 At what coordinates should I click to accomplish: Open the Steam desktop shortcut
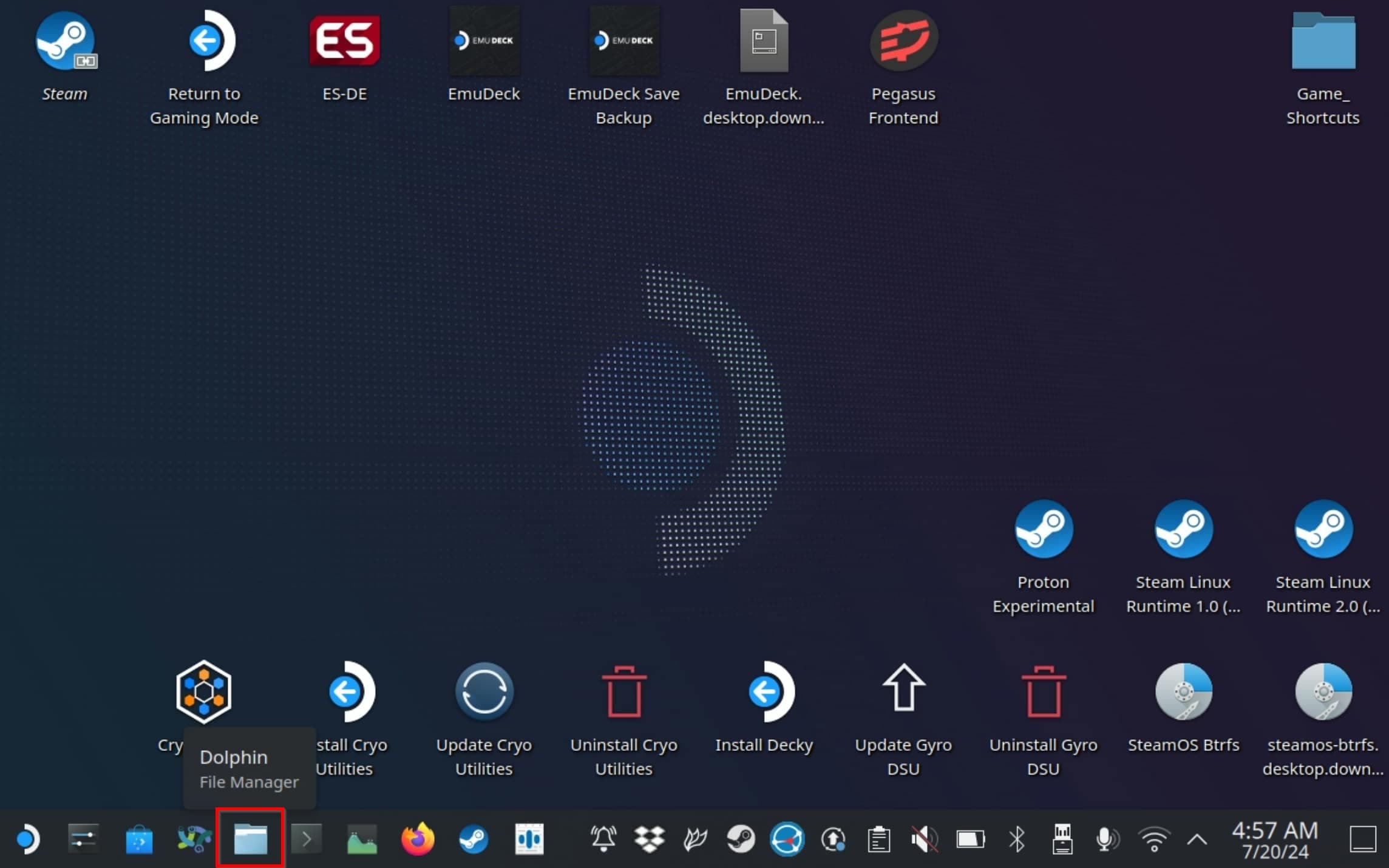point(65,41)
